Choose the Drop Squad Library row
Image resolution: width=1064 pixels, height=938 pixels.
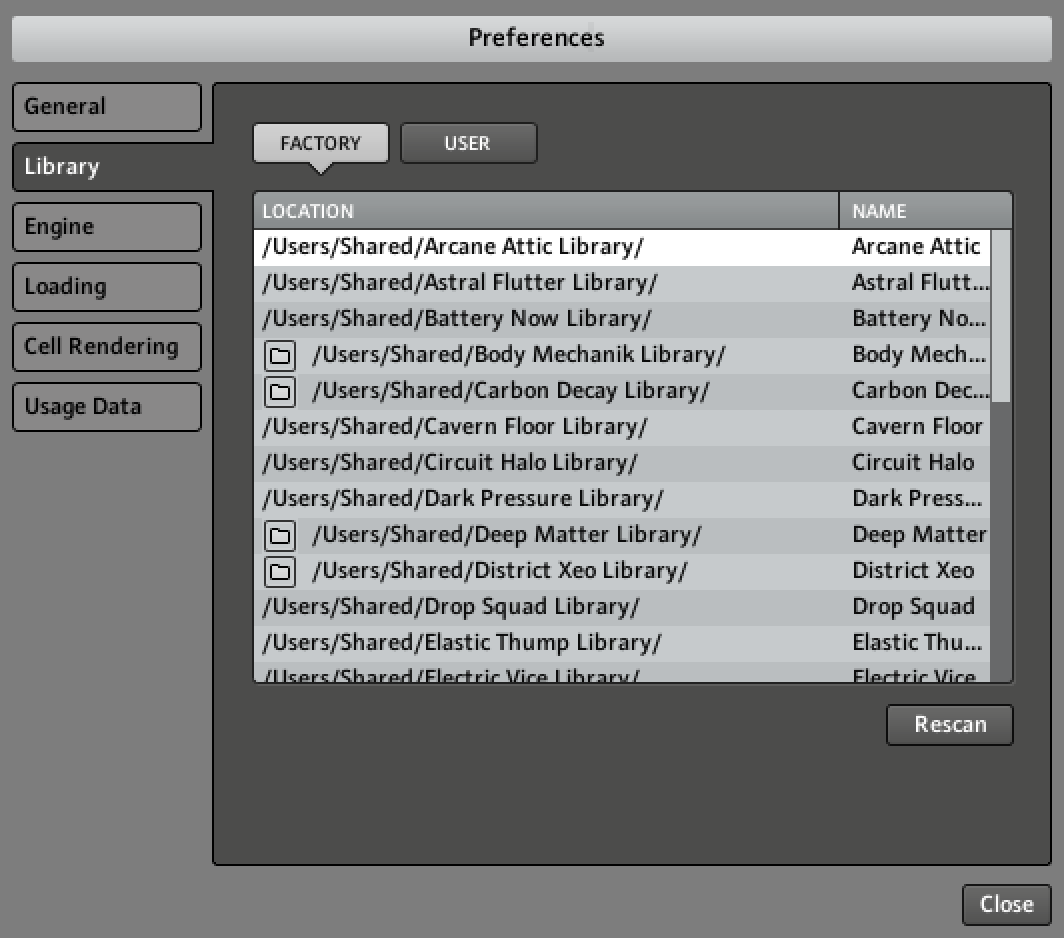[x=450, y=607]
